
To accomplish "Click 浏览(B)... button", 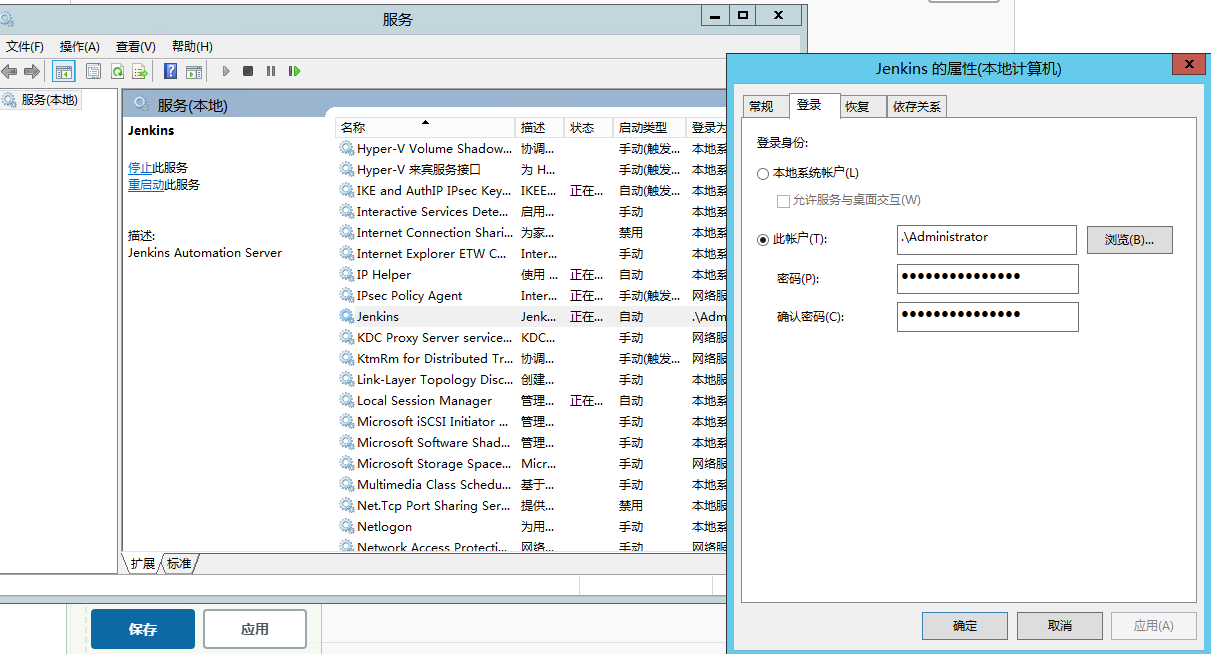I will [x=1129, y=240].
